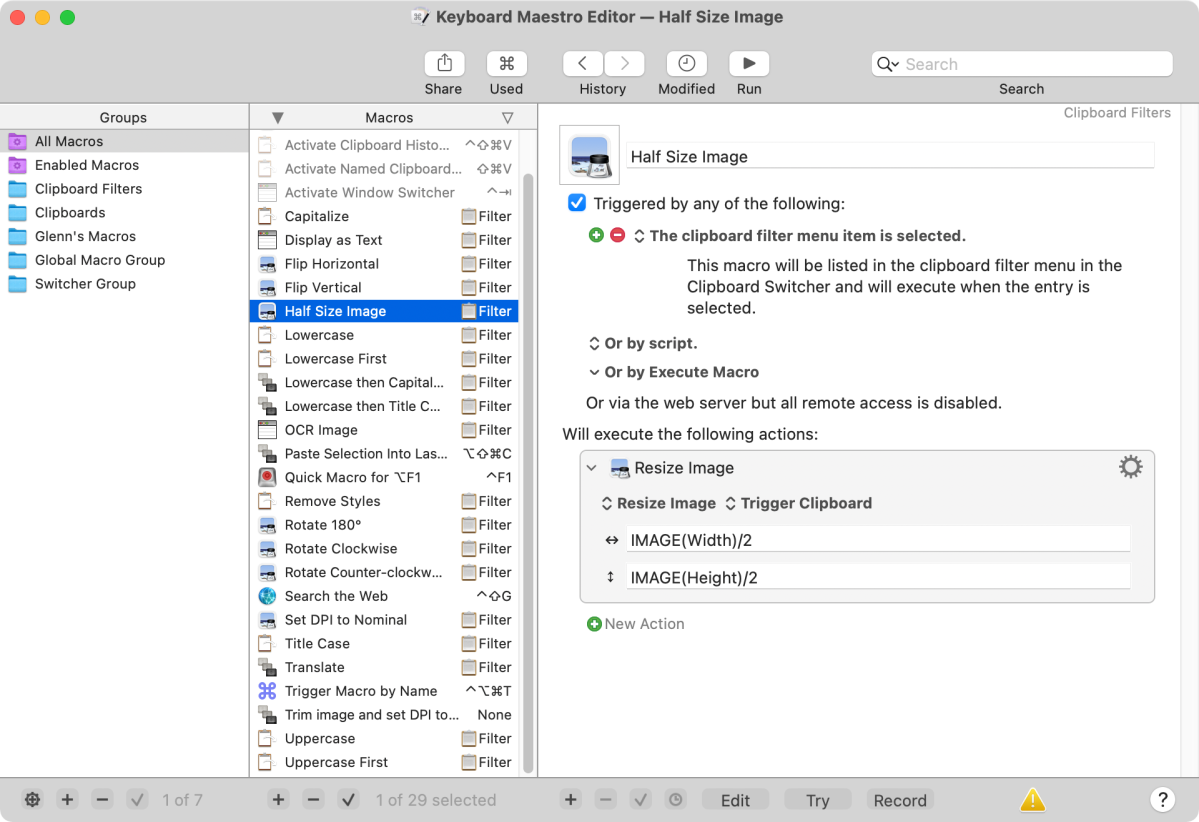Select the Rotate Clockwise macro
Image resolution: width=1199 pixels, height=822 pixels.
[x=385, y=548]
